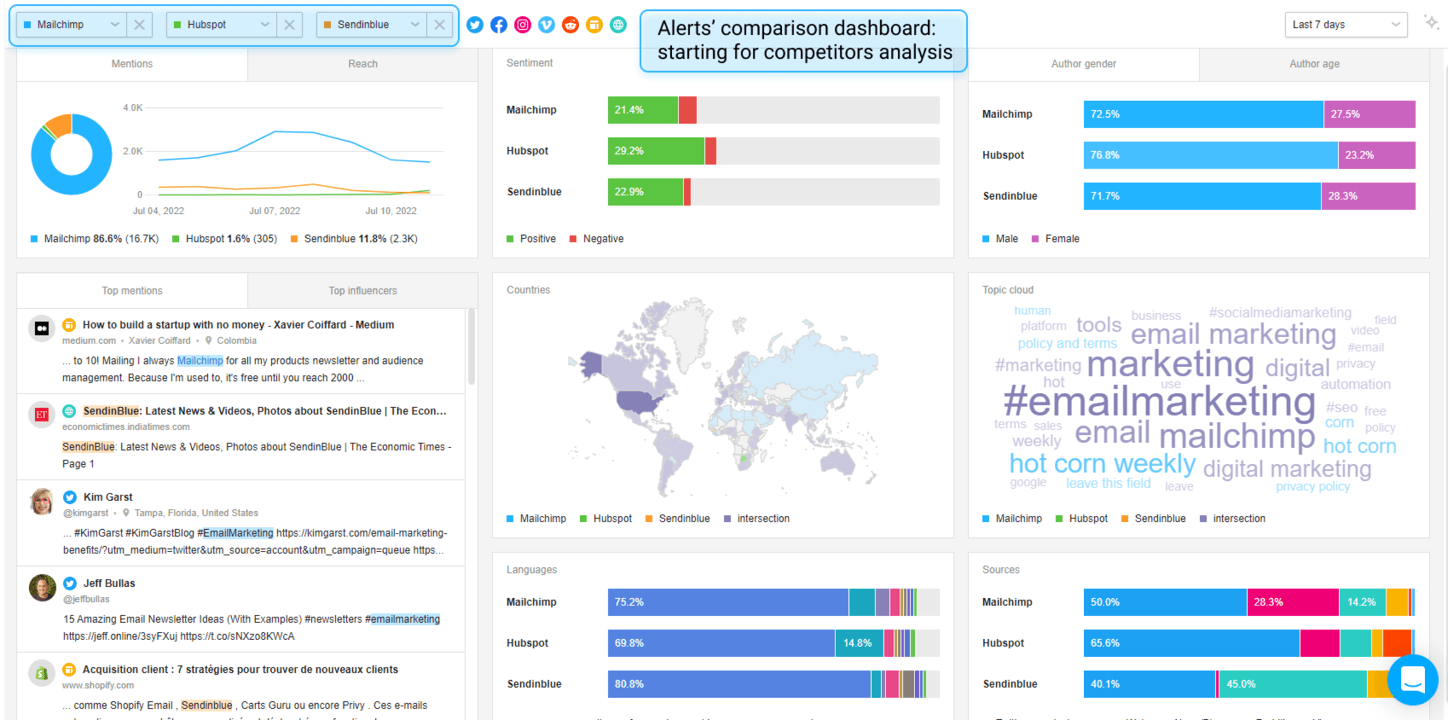Image resolution: width=1448 pixels, height=720 pixels.
Task: Open the Hubspot alert dropdown arrow
Action: point(263,24)
